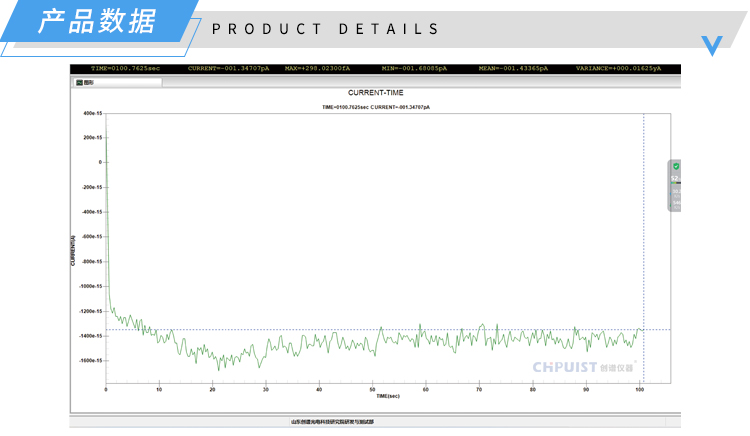Click the 90 tick on time axis

coord(586,390)
